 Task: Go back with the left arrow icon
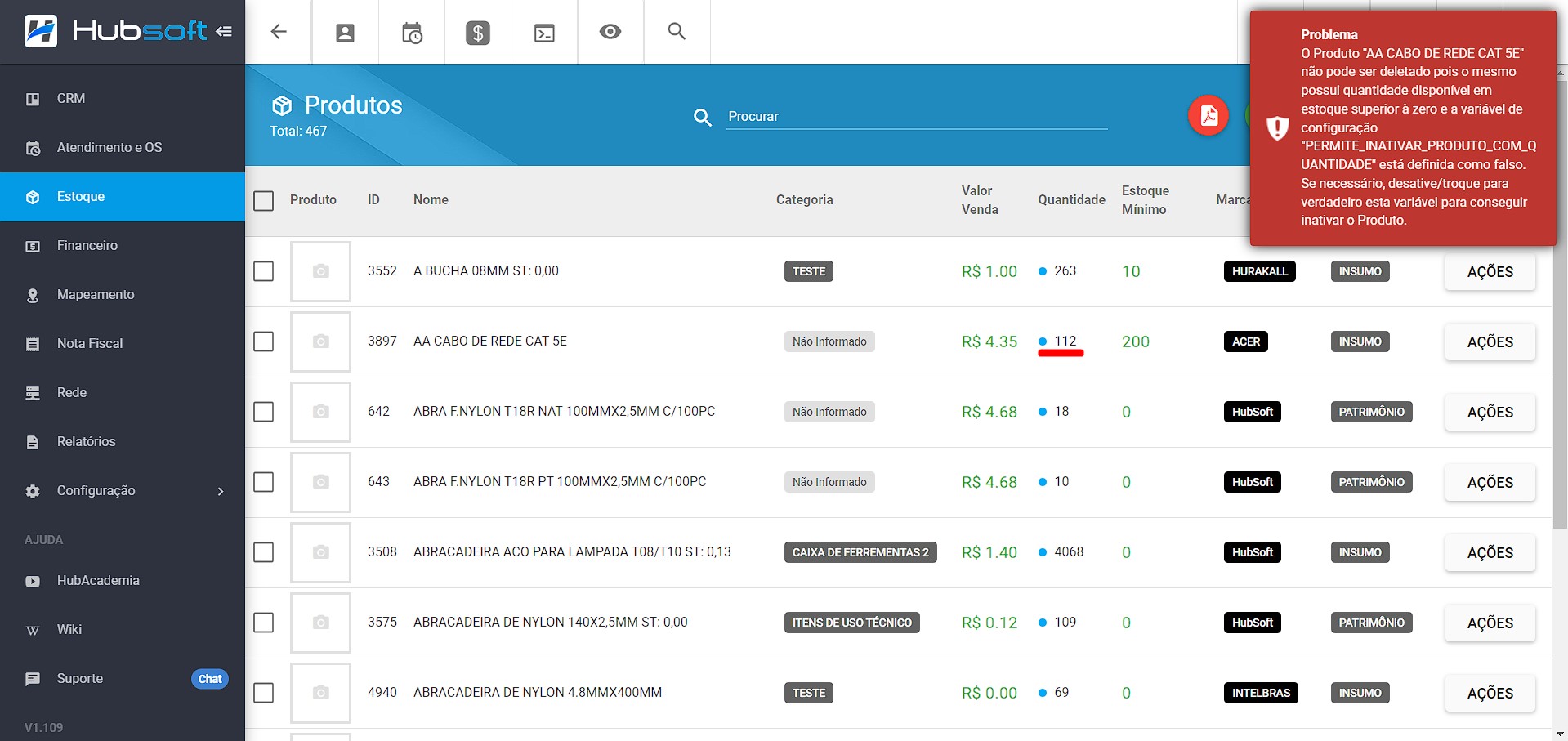click(279, 32)
